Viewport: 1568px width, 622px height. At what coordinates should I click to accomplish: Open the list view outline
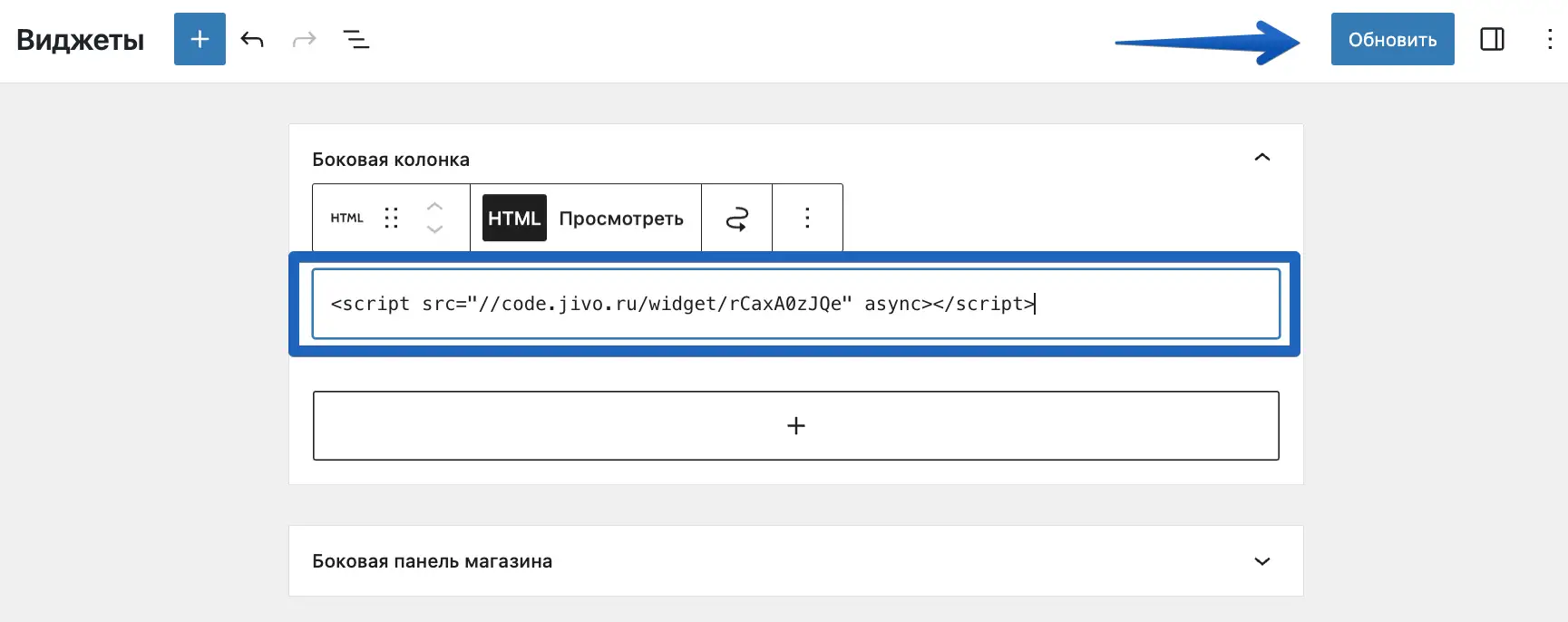tap(355, 39)
